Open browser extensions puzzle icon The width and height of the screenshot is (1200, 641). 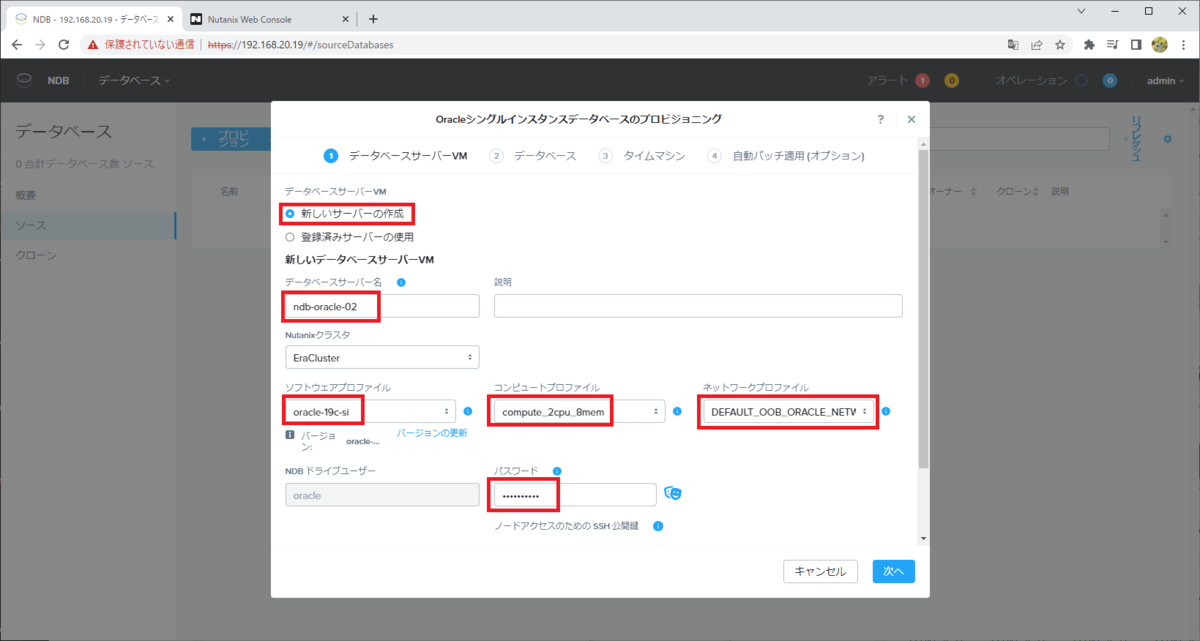pyautogui.click(x=1089, y=44)
